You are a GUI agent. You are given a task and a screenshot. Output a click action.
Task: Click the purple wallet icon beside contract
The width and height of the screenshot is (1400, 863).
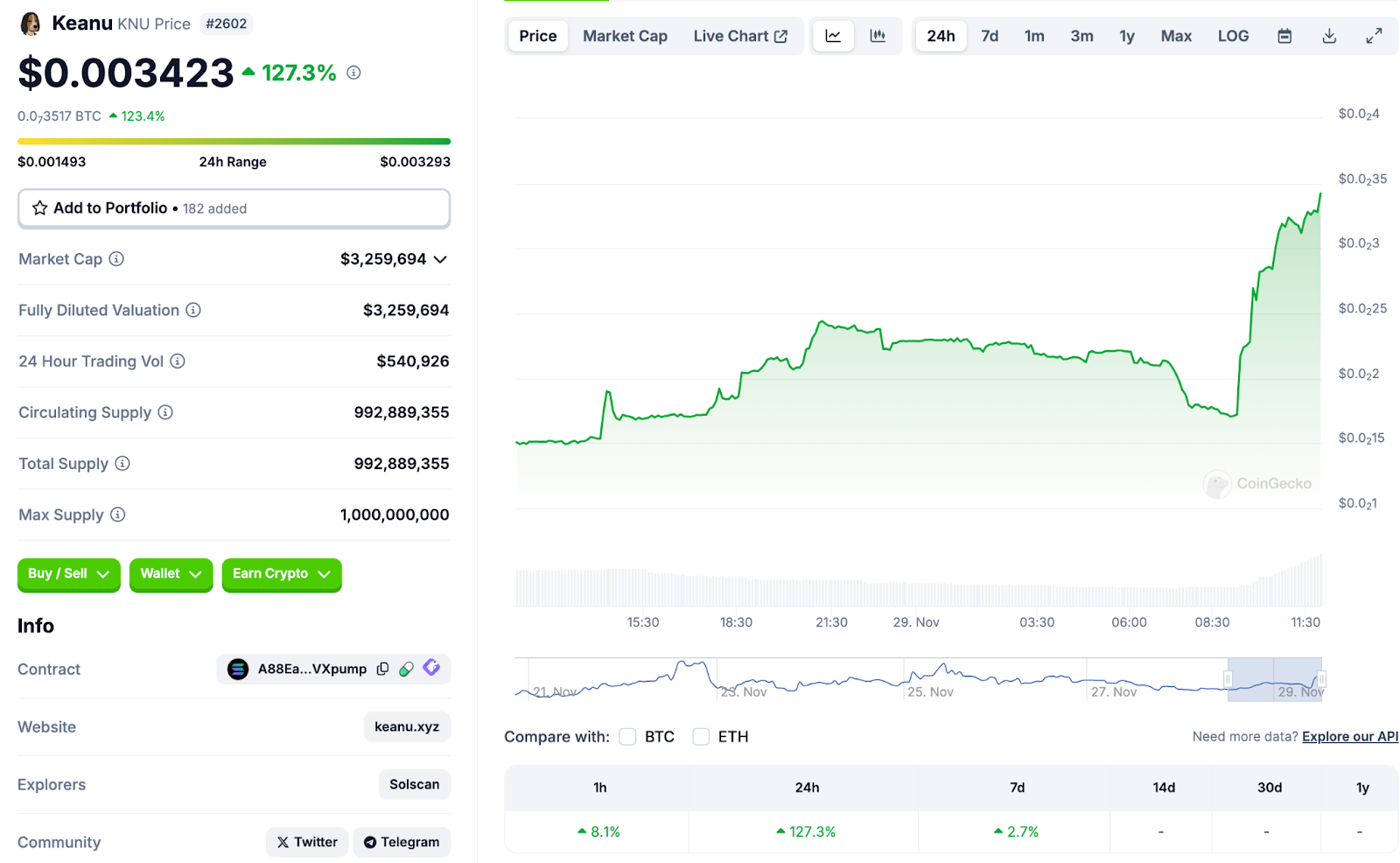(x=431, y=668)
